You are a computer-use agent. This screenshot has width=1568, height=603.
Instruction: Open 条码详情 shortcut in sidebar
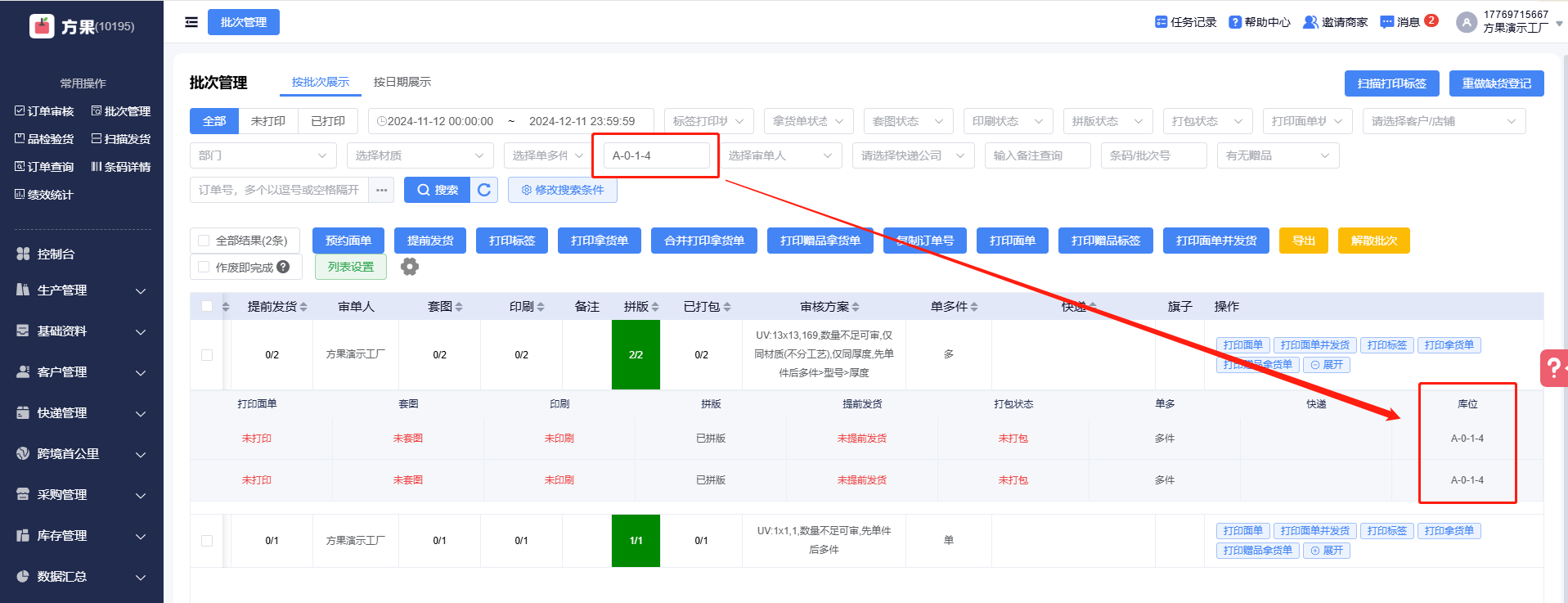click(121, 167)
